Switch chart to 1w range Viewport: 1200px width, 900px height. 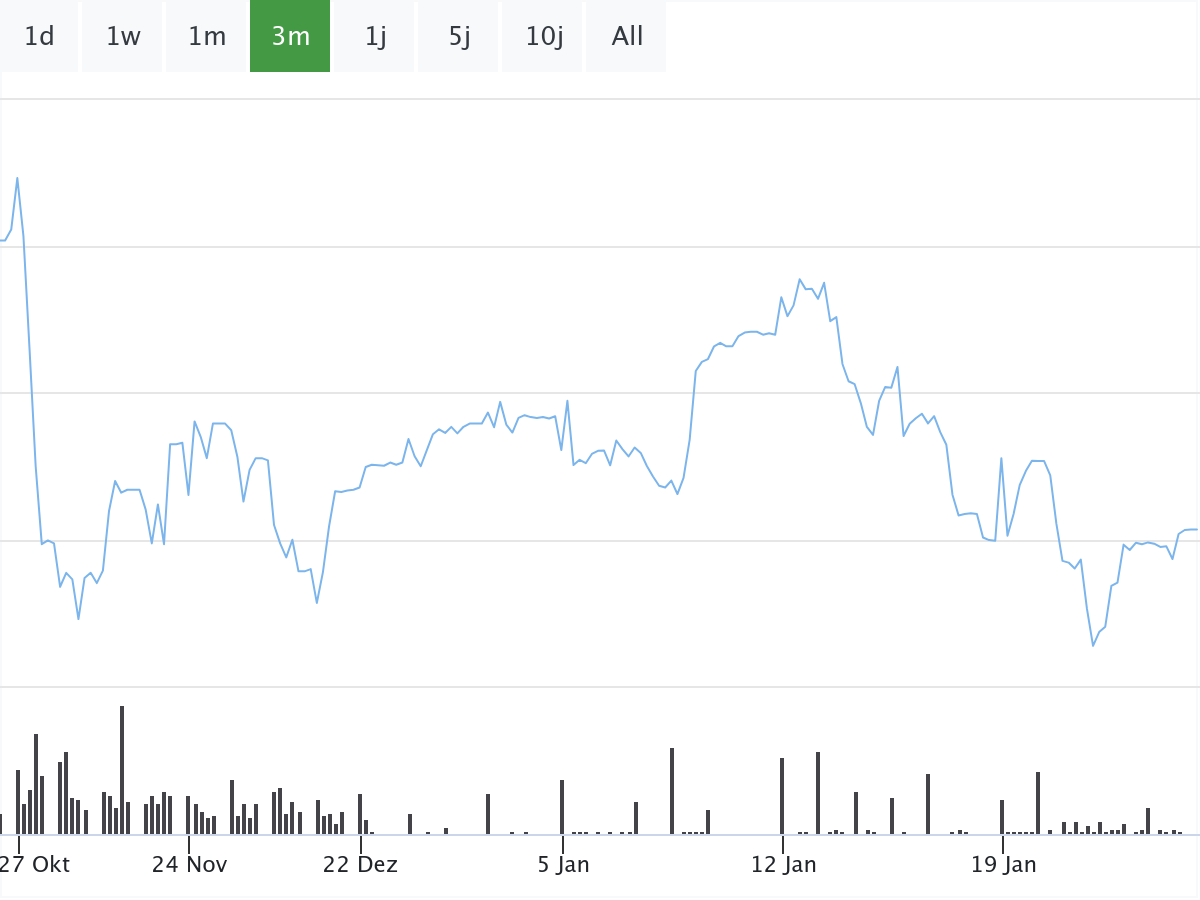tap(123, 37)
